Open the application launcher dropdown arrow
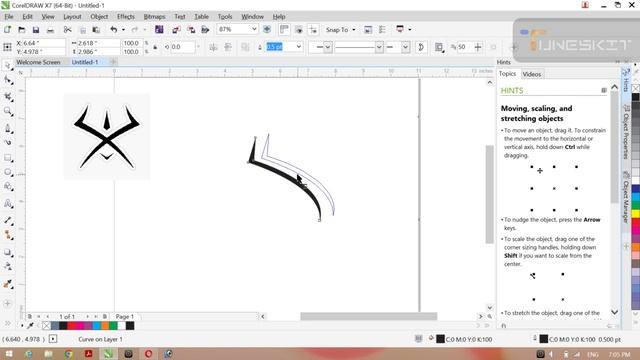Screen dimensions: 640x360 pyautogui.click(x=410, y=29)
